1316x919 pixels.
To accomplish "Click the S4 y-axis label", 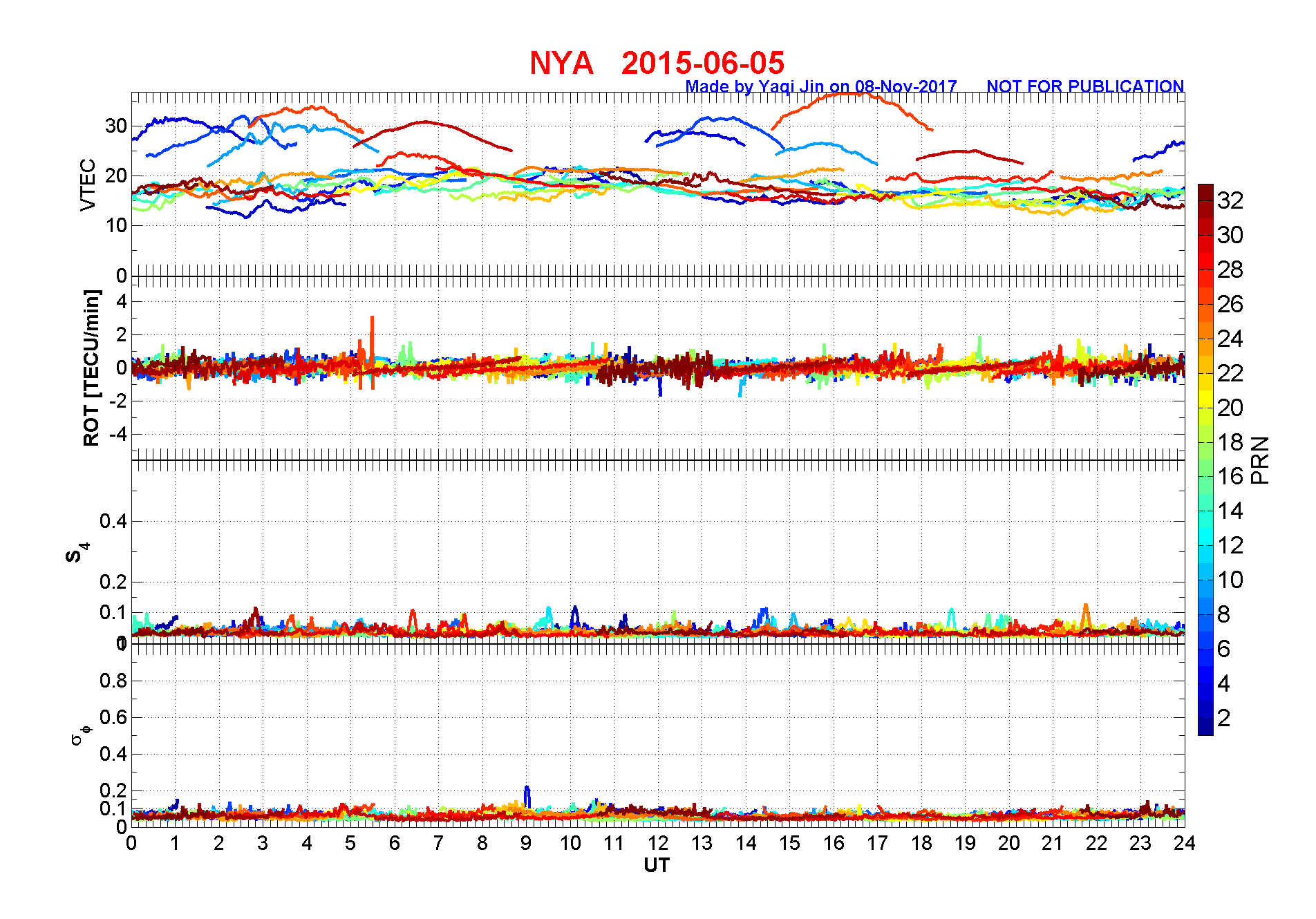I will tap(76, 553).
